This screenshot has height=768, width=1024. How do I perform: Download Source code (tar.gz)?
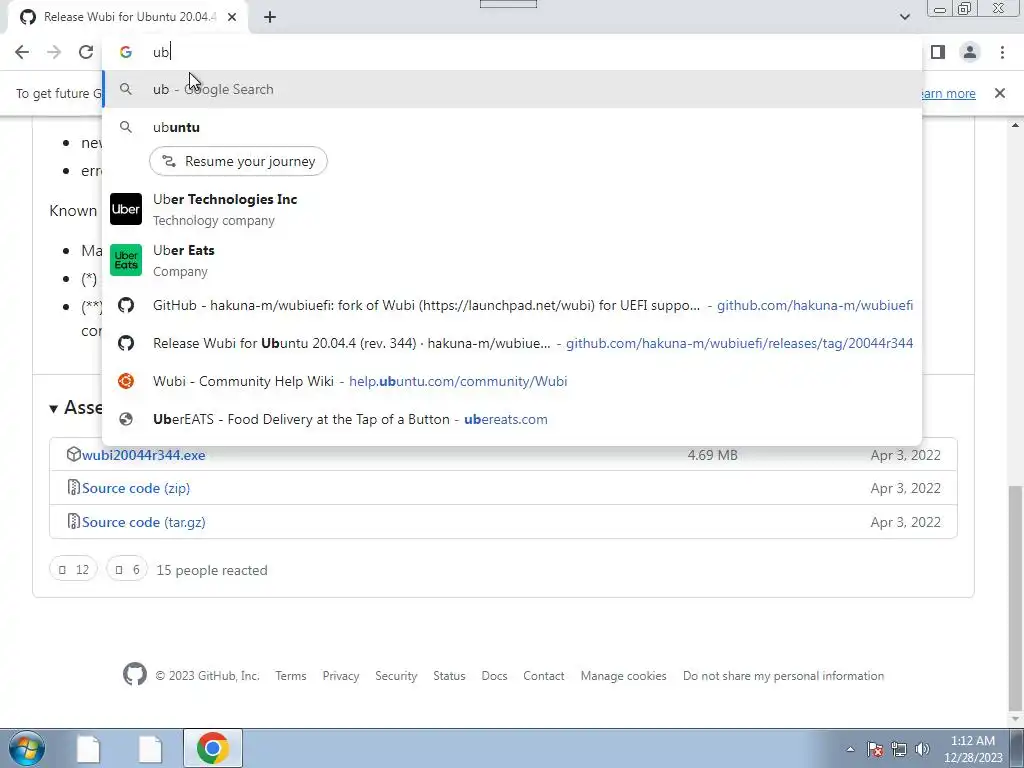point(144,522)
